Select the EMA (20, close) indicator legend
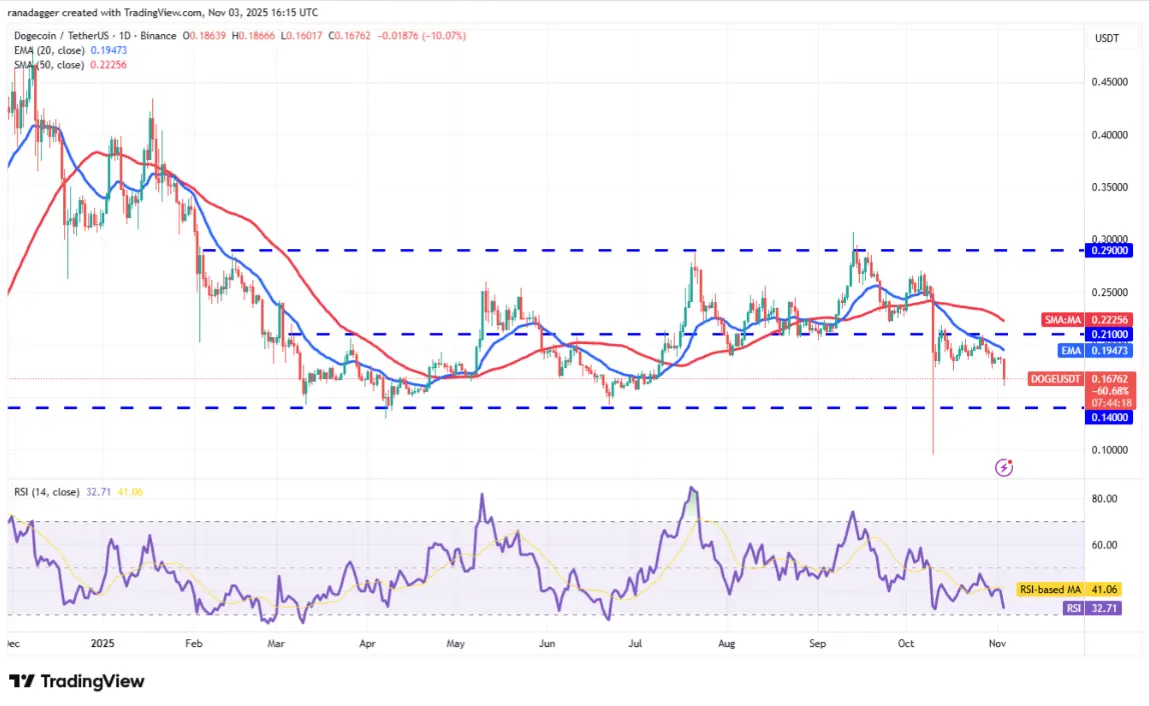 click(70, 50)
